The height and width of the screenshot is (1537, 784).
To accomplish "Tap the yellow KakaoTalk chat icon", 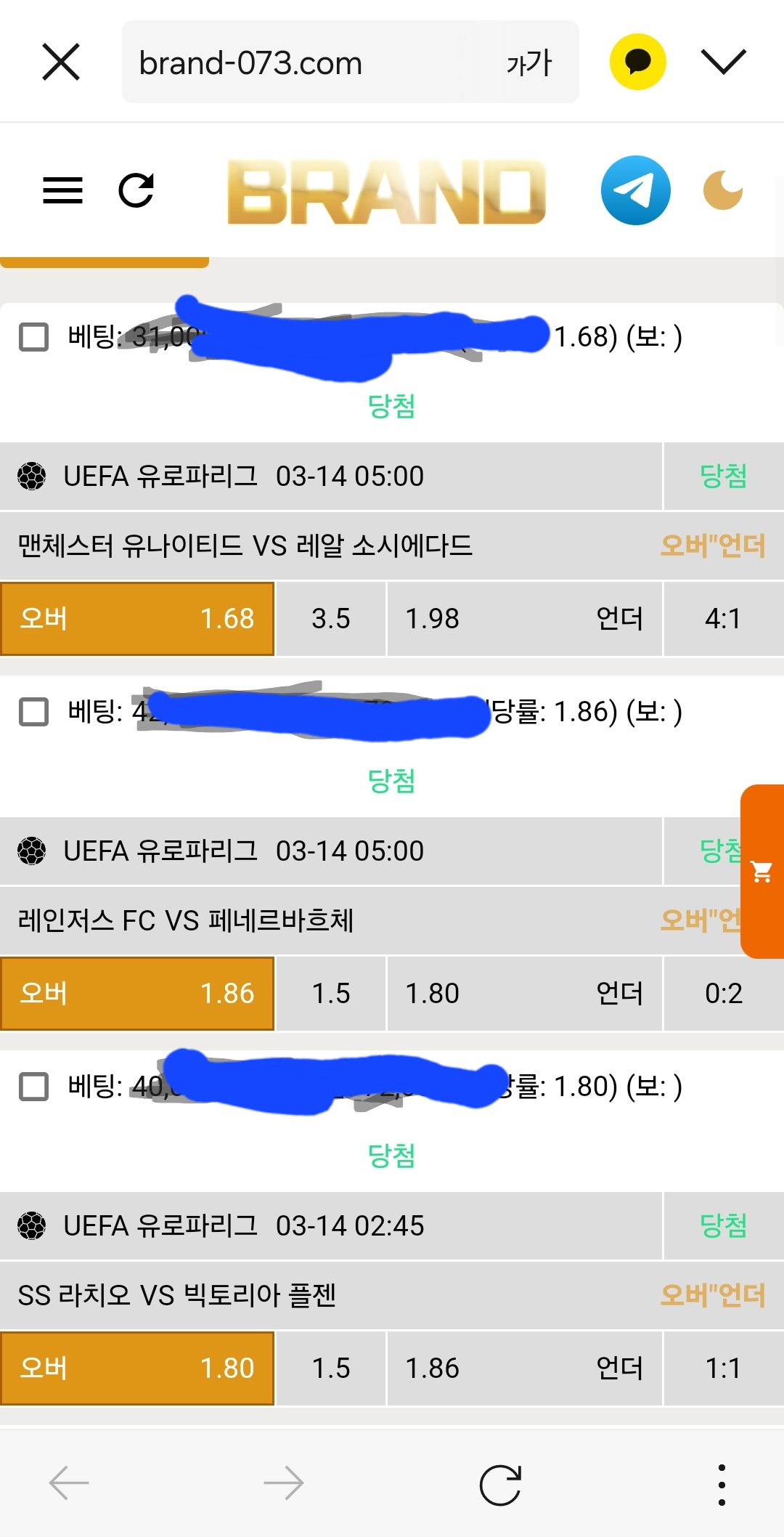I will point(637,62).
